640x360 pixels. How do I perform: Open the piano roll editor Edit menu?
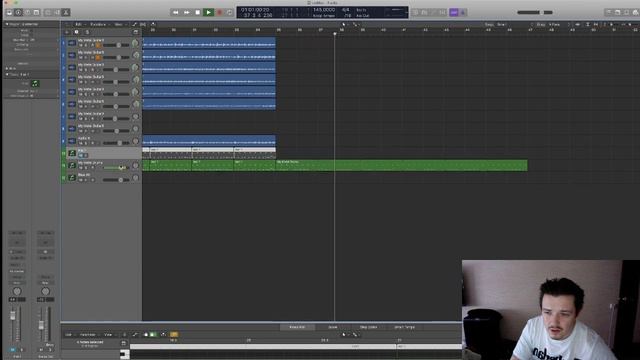point(68,335)
